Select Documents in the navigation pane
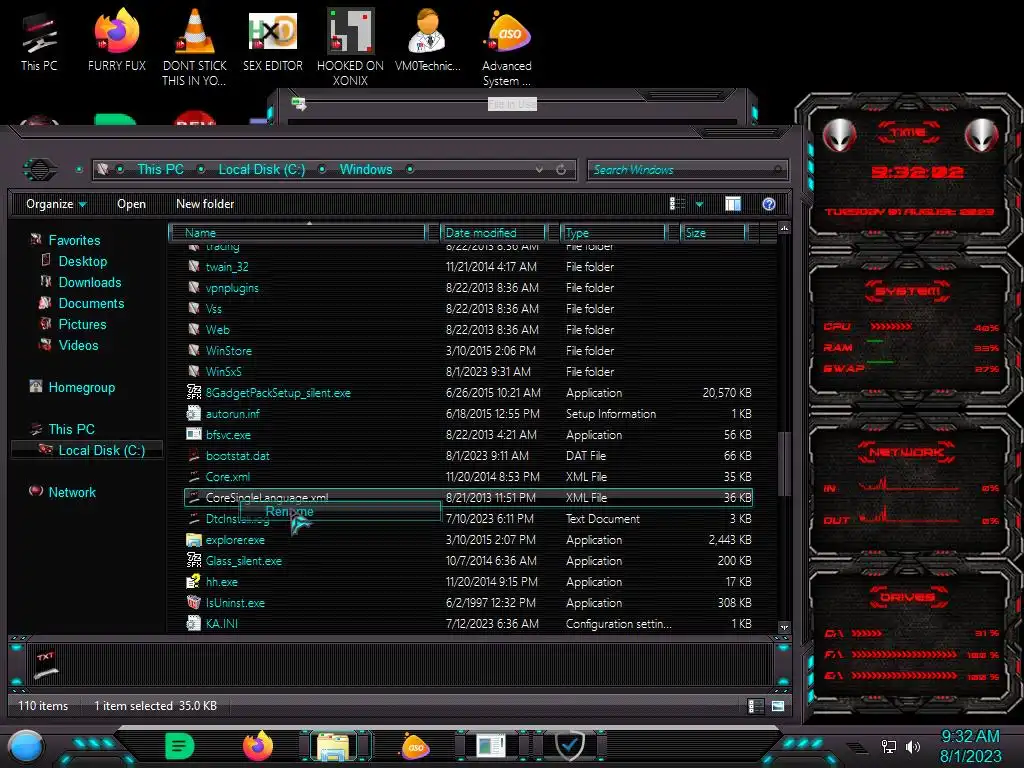The image size is (1024, 768). 91,303
